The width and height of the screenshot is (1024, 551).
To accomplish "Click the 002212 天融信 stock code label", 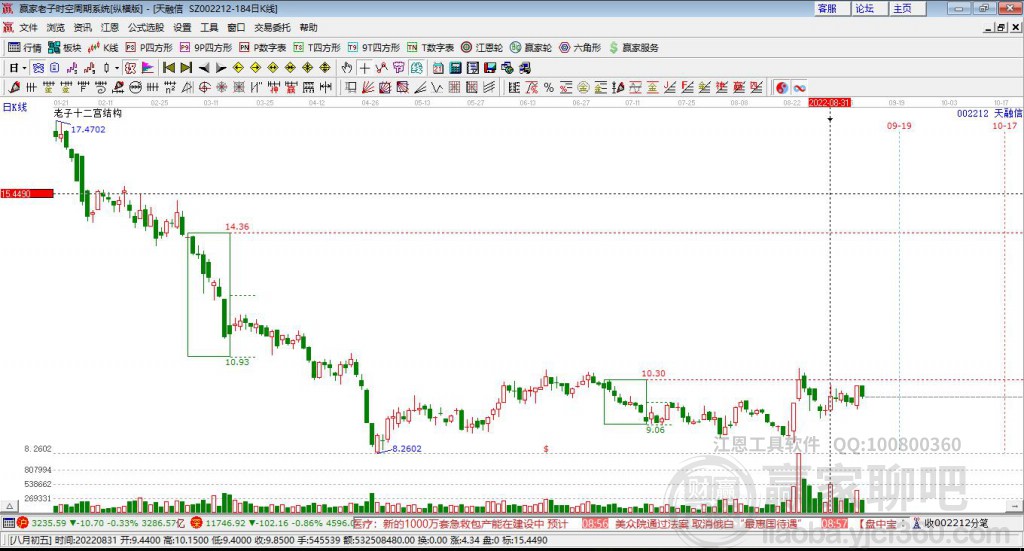I will click(x=989, y=114).
